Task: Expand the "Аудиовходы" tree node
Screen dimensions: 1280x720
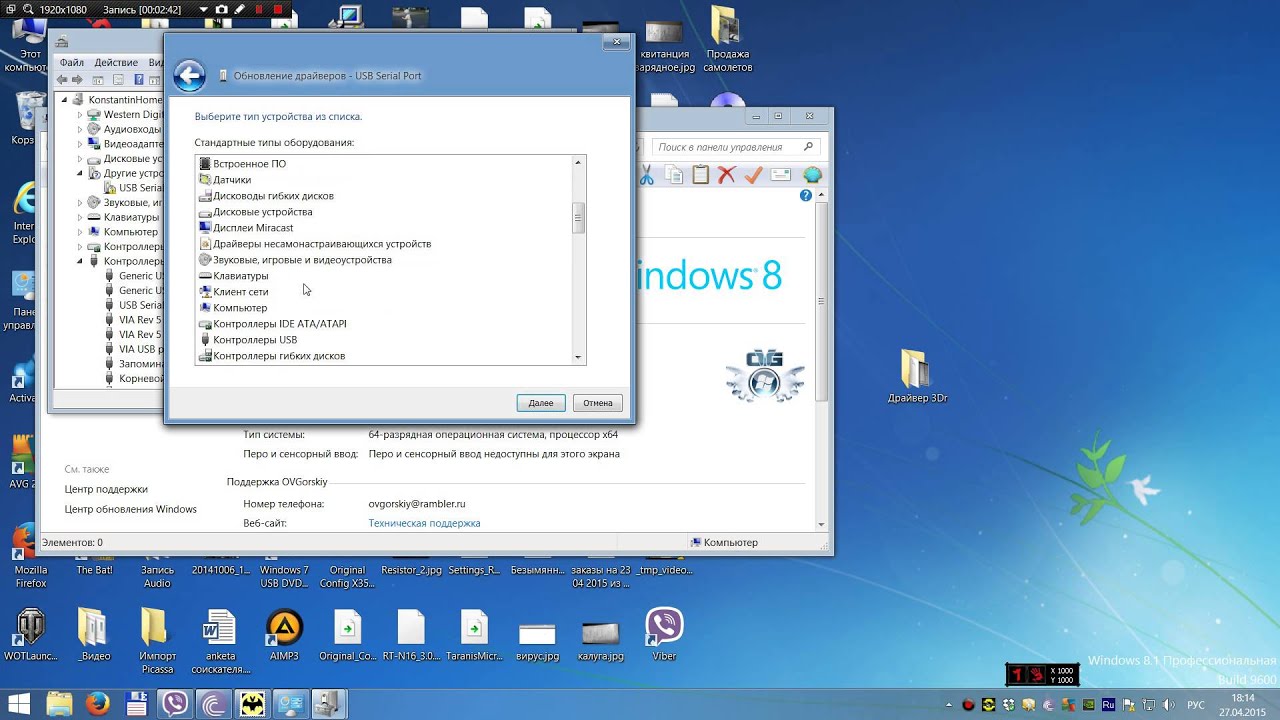Action: pos(80,129)
